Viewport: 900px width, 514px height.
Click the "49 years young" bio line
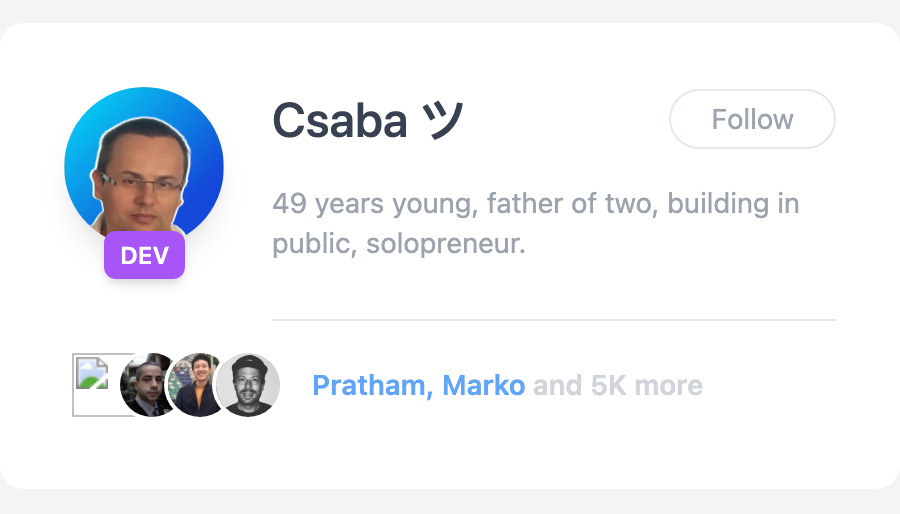tap(363, 204)
